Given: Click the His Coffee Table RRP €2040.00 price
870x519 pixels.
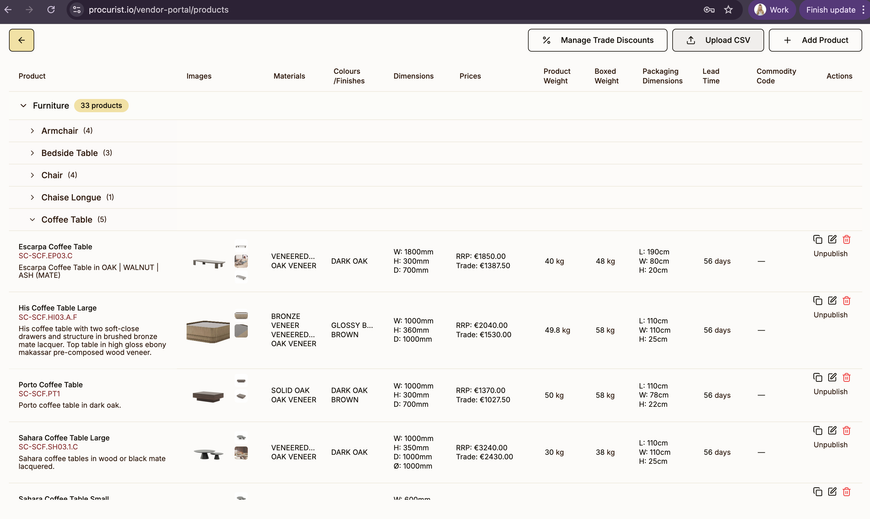Looking at the screenshot, I should tap(482, 325).
